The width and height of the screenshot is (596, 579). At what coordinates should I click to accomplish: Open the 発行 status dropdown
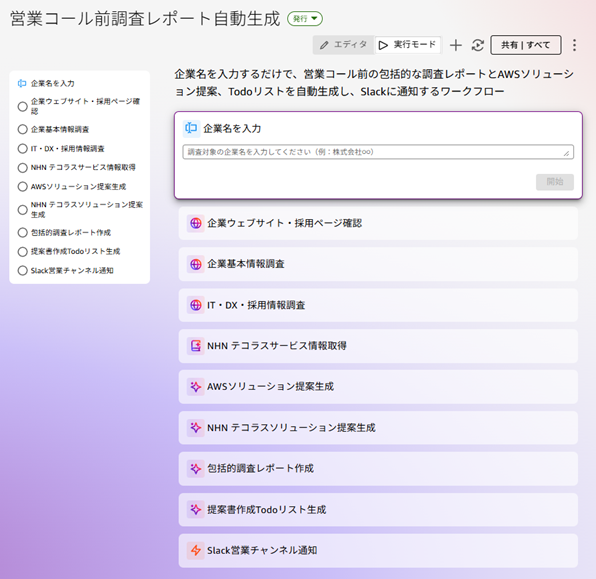tap(305, 19)
